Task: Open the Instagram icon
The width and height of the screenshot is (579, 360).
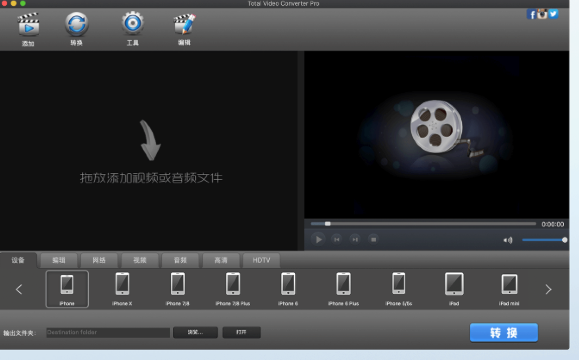Action: [x=542, y=14]
